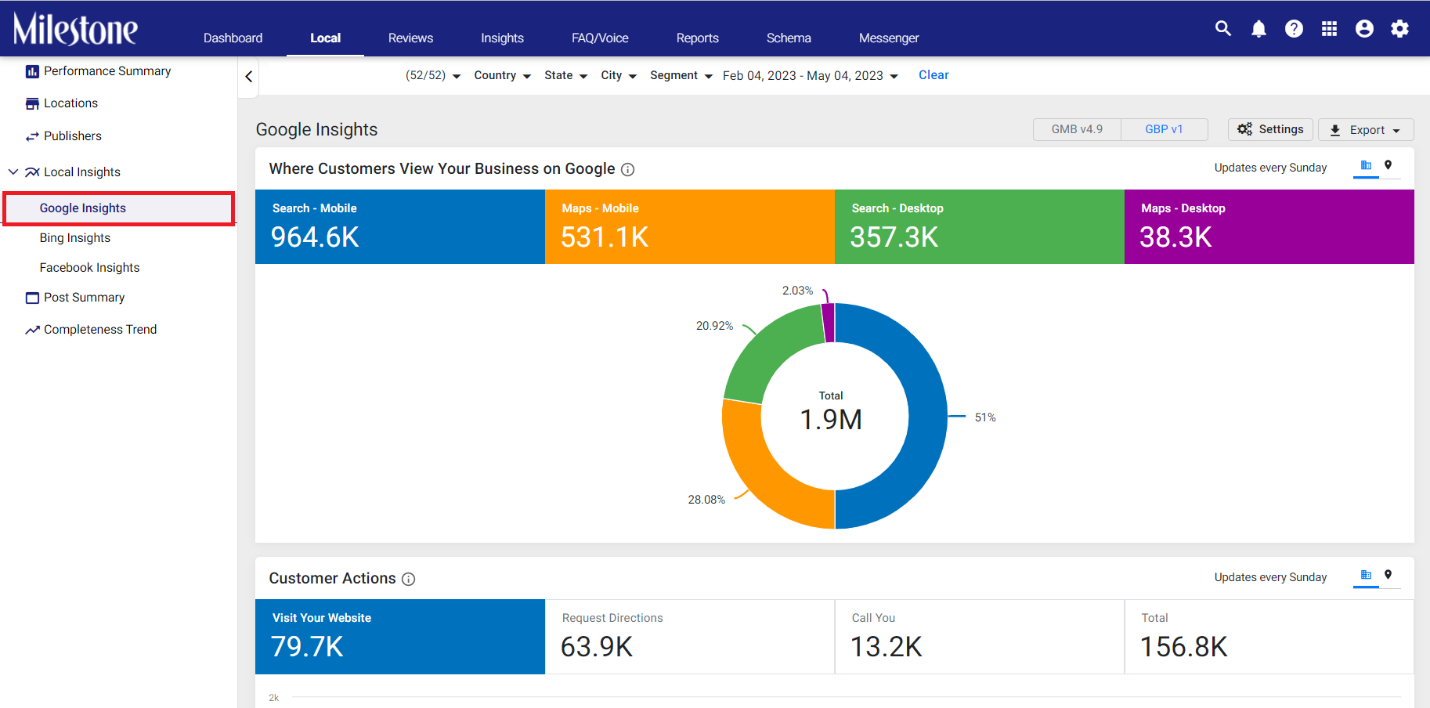
Task: Open the apps grid icon
Action: (1329, 29)
